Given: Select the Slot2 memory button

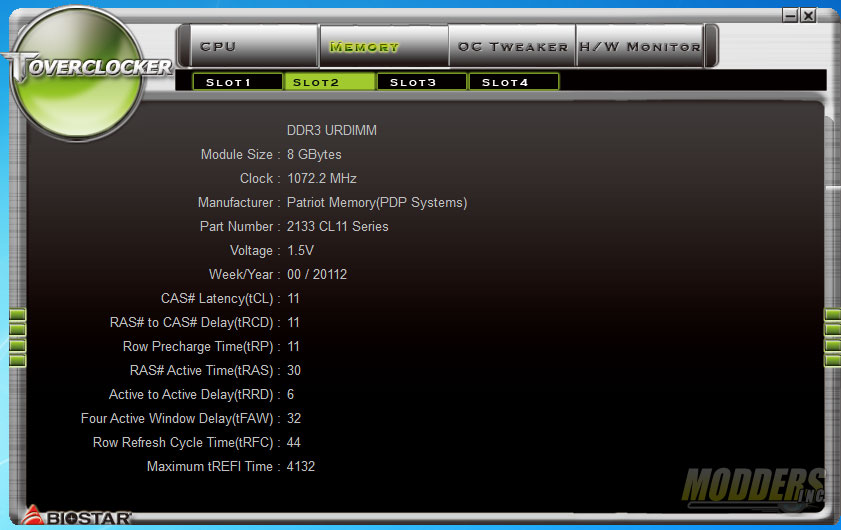Looking at the screenshot, I should [329, 82].
